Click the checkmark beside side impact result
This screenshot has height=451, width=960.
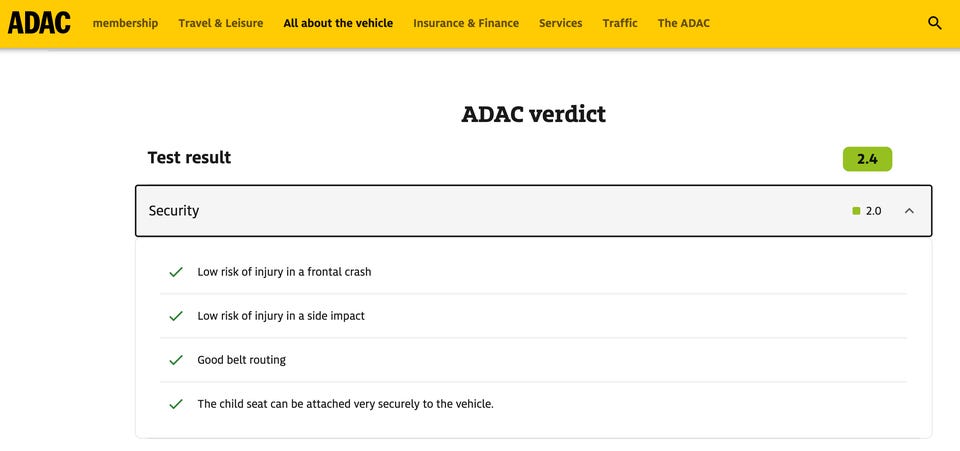point(176,316)
